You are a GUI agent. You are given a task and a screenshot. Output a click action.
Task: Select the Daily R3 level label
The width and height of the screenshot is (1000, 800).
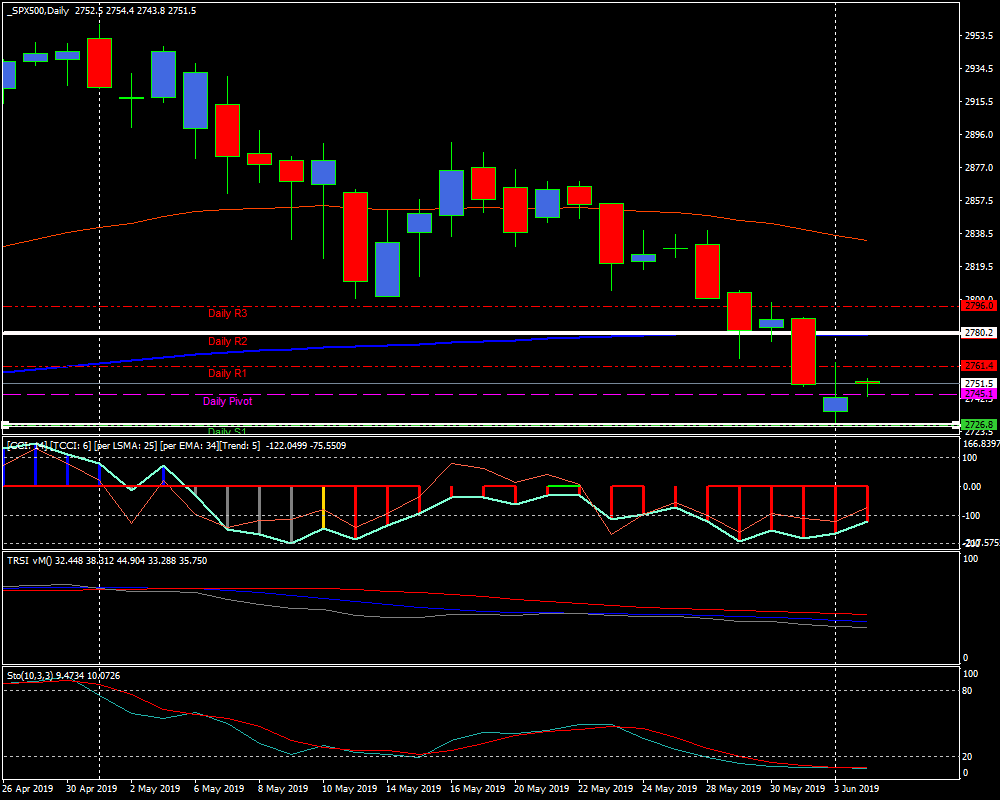[x=227, y=314]
